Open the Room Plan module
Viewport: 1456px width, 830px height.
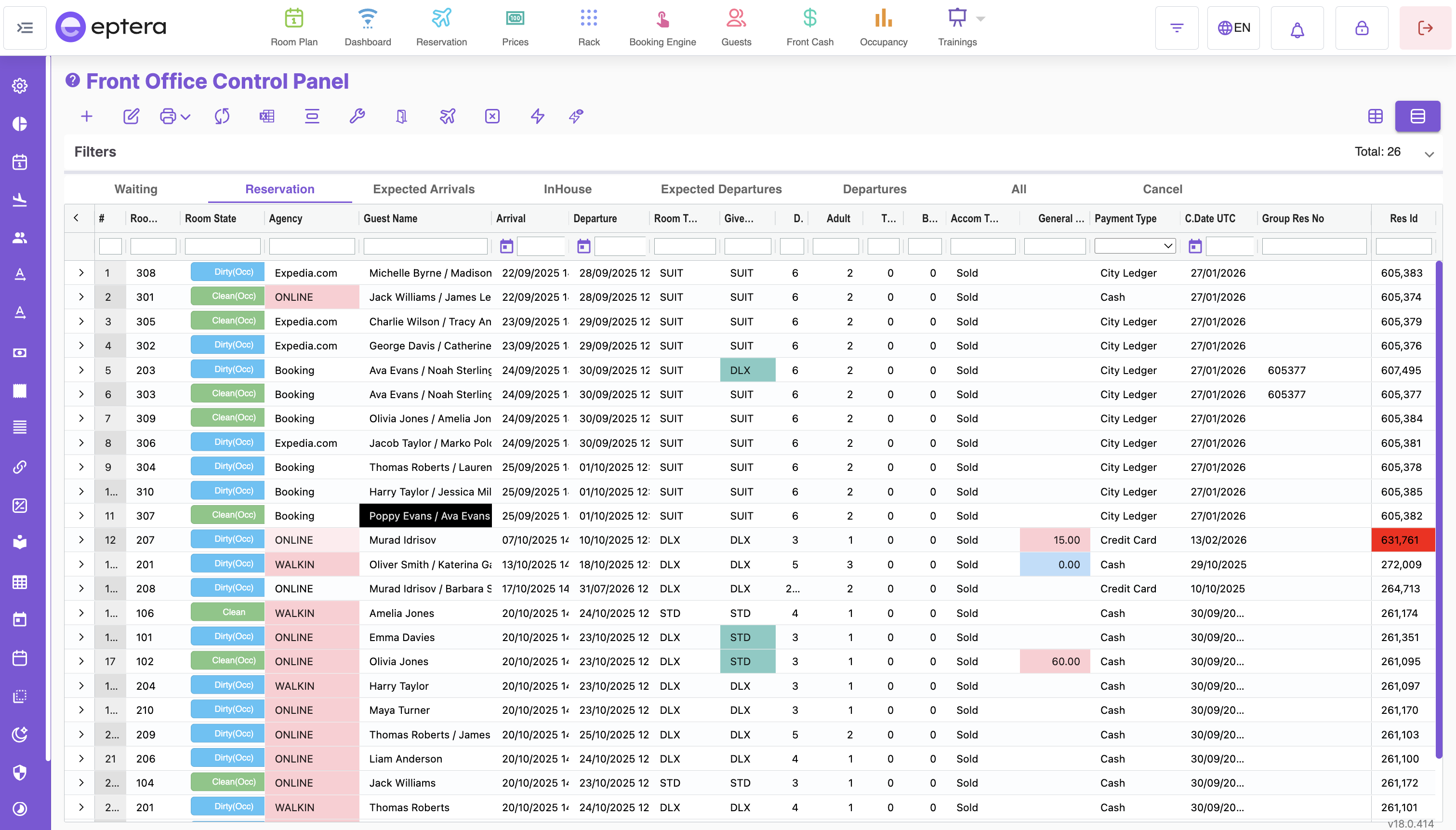pyautogui.click(x=294, y=27)
